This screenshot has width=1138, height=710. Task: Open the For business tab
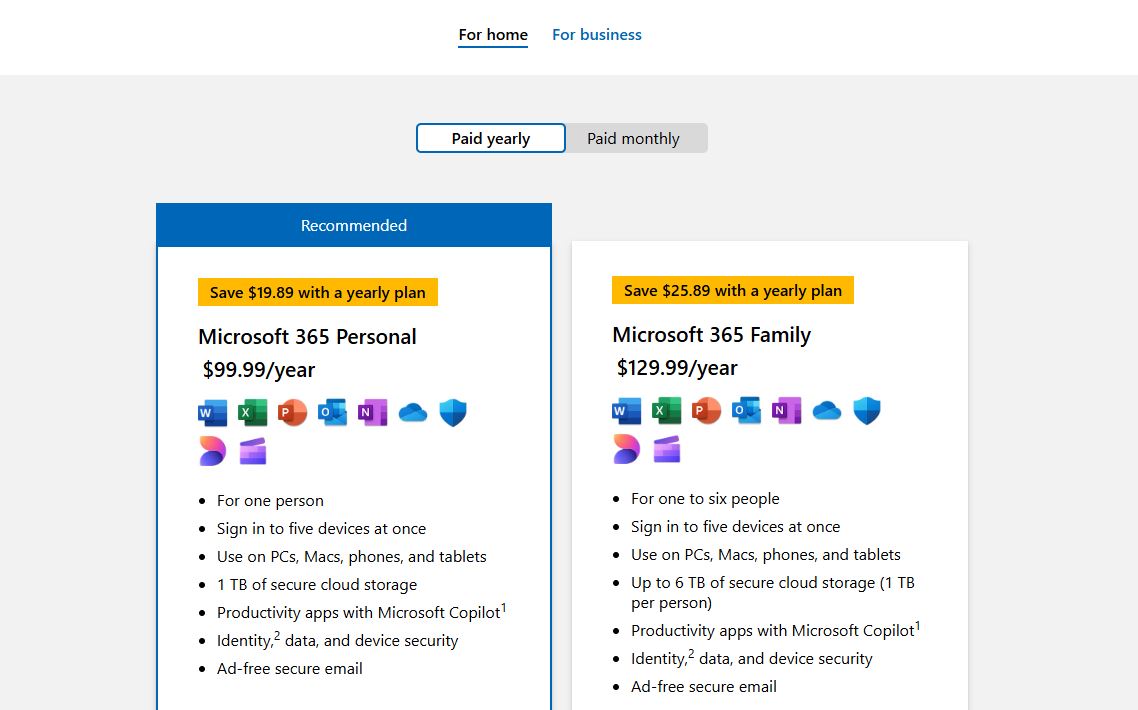point(596,34)
